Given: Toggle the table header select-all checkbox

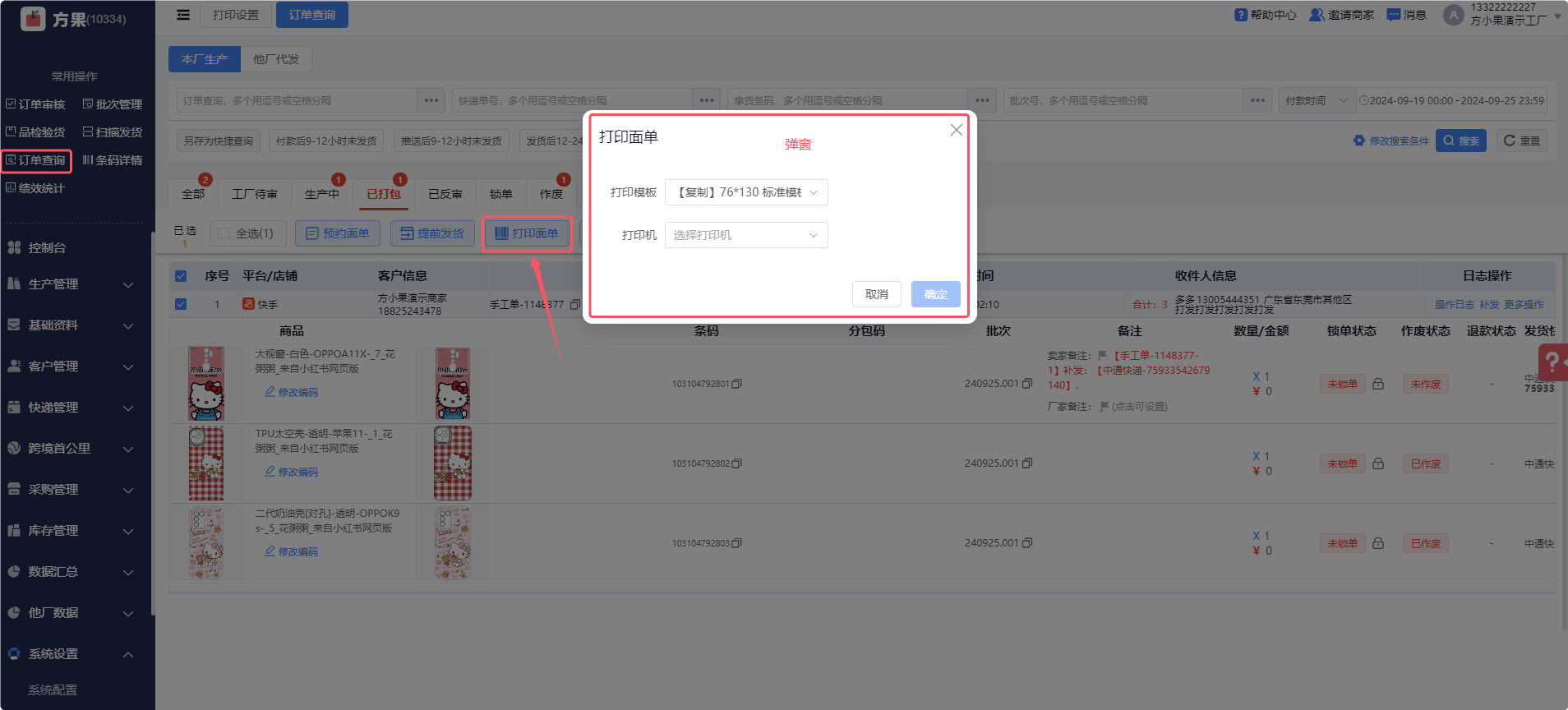Looking at the screenshot, I should tap(181, 276).
